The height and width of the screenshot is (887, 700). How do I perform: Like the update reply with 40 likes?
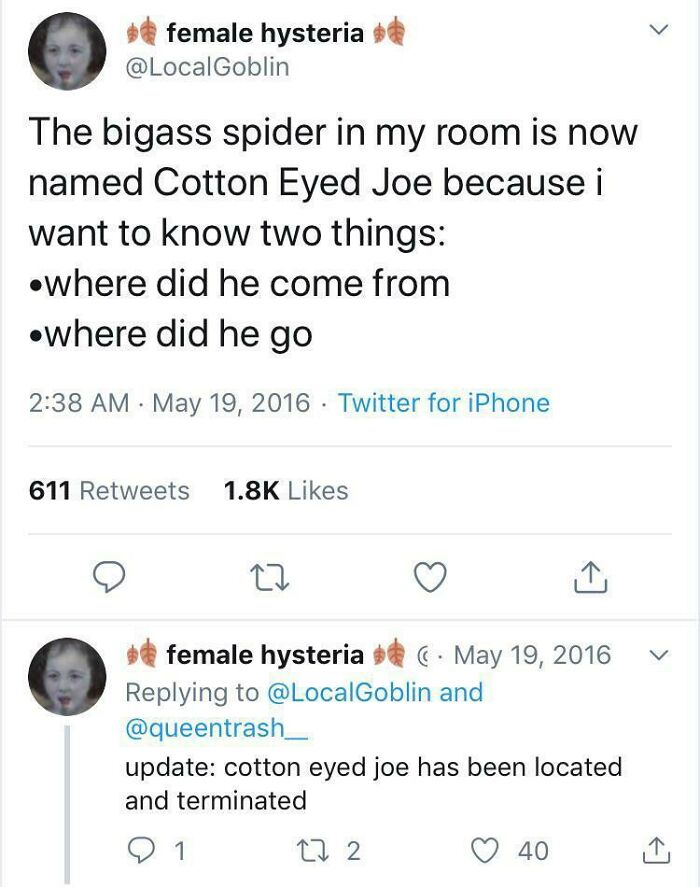(x=485, y=850)
